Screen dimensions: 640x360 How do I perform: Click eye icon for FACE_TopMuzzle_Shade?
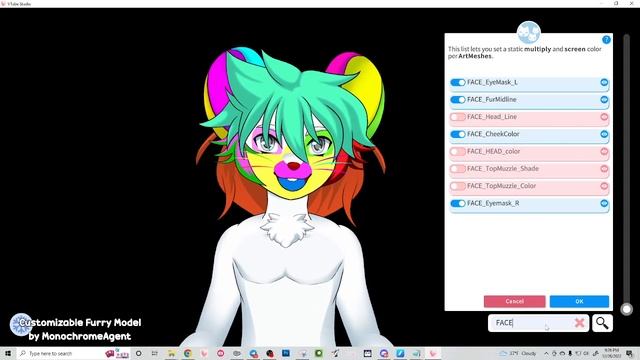604,169
